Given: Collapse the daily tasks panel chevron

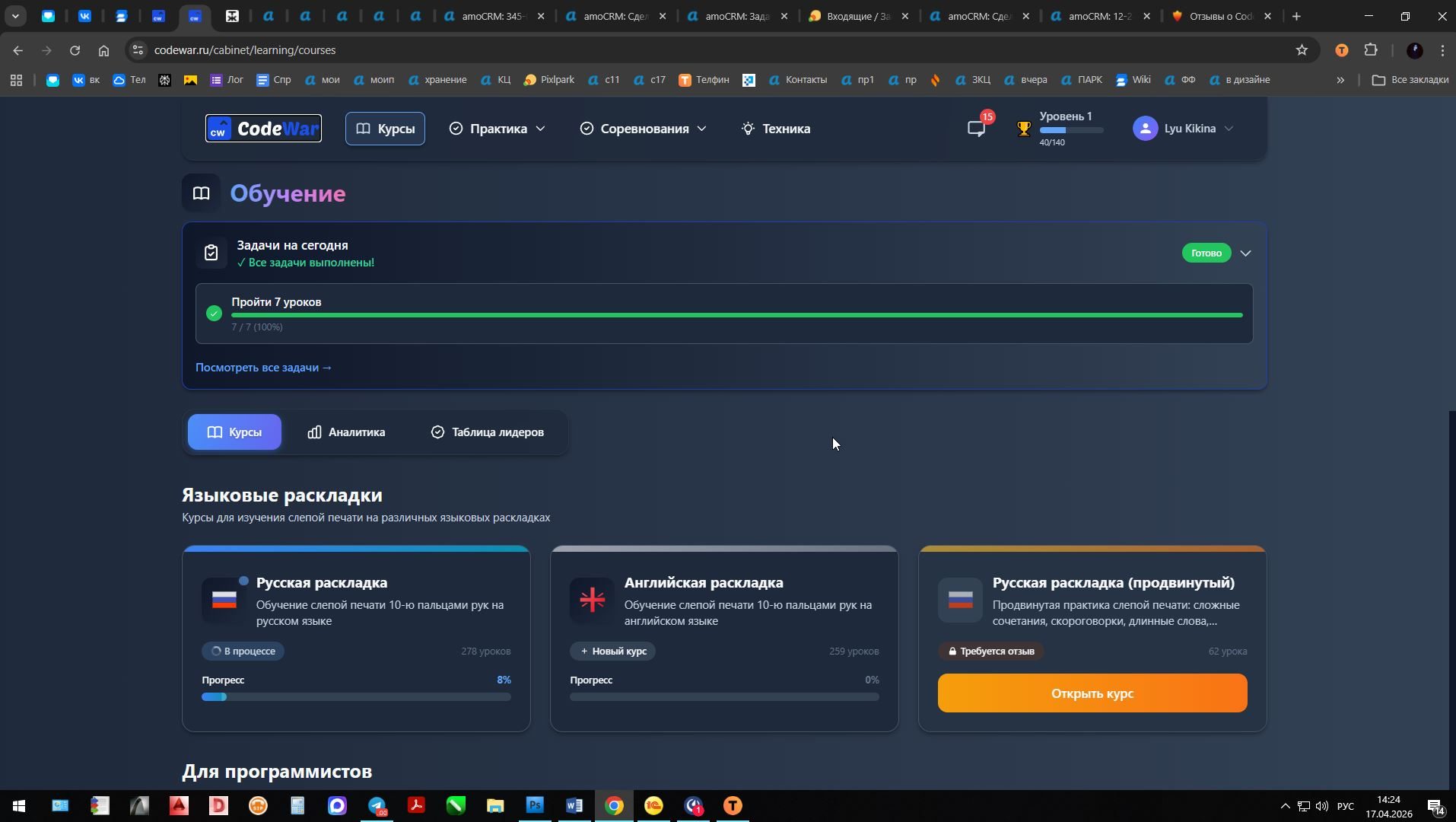Looking at the screenshot, I should click(x=1245, y=253).
